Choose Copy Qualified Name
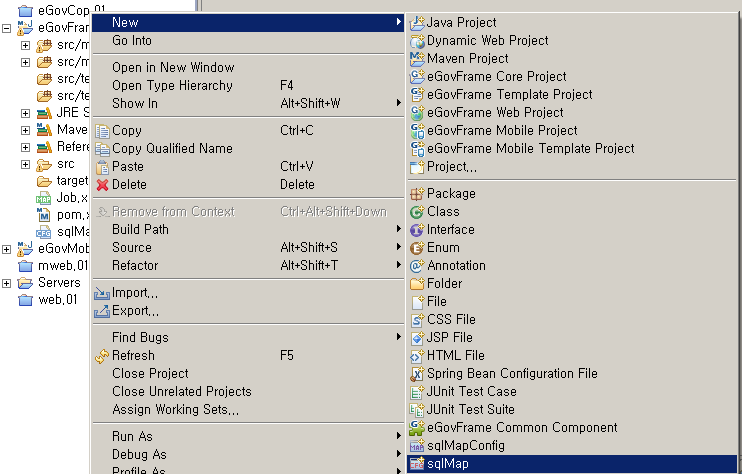The width and height of the screenshot is (742, 474). (172, 148)
